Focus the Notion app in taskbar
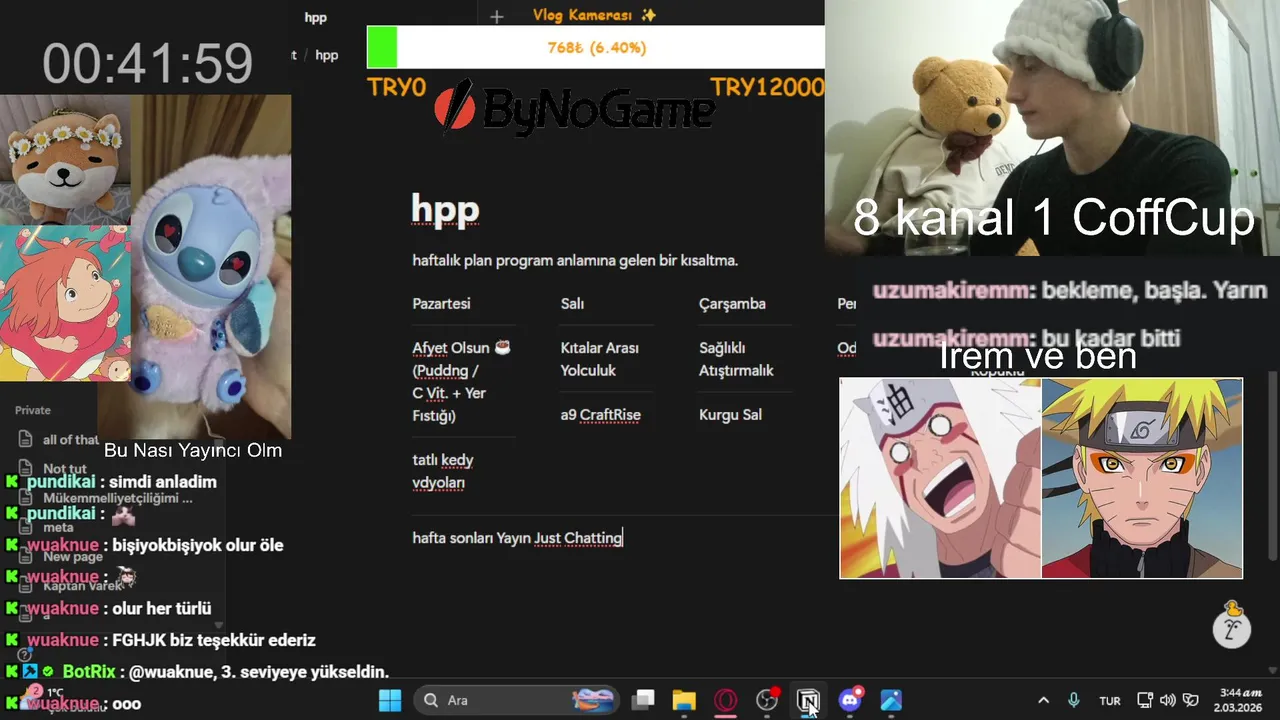 (808, 700)
